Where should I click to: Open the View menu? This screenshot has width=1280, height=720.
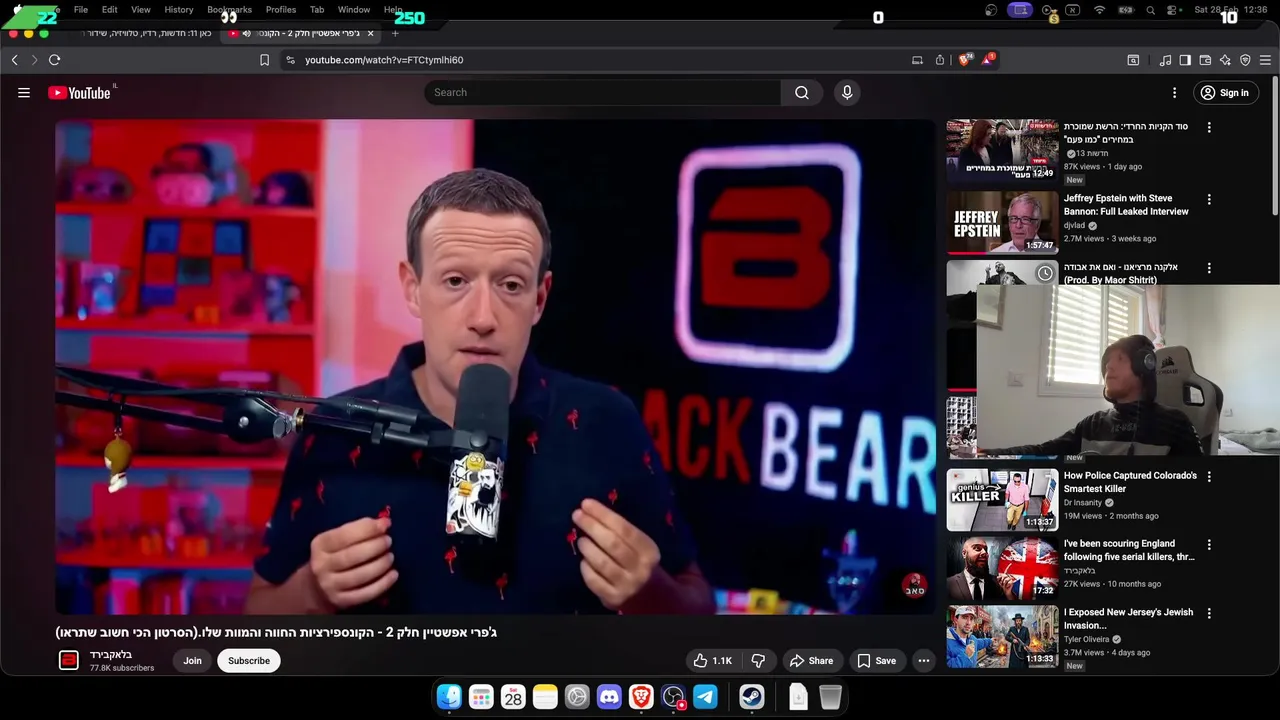coord(141,10)
